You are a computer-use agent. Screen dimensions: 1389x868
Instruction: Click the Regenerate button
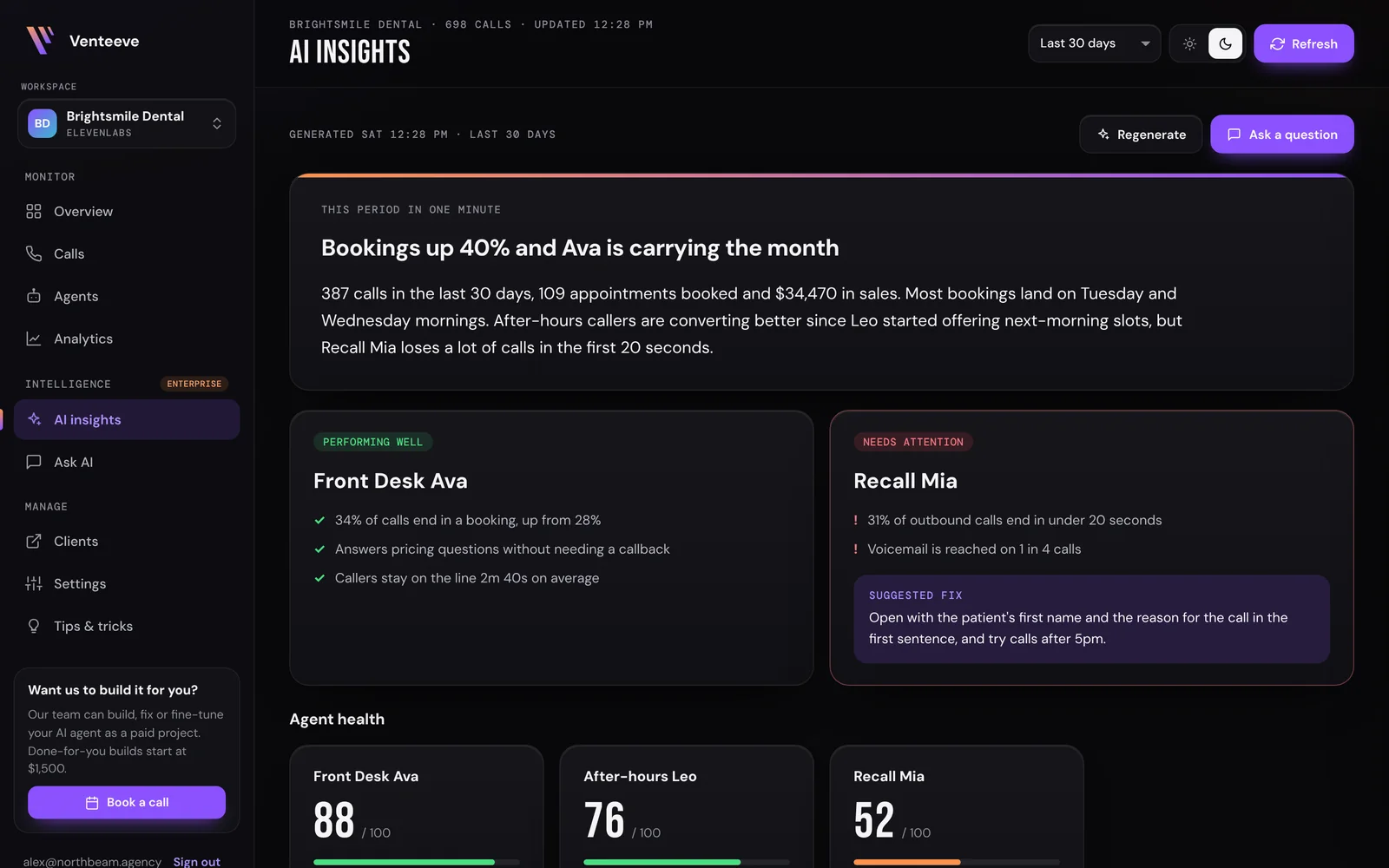[1141, 135]
